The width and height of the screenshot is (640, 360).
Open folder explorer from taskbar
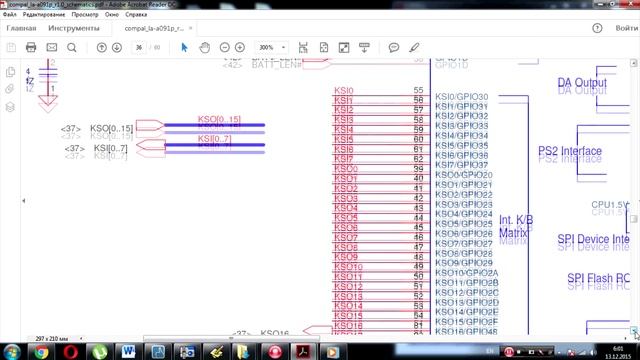click(244, 351)
